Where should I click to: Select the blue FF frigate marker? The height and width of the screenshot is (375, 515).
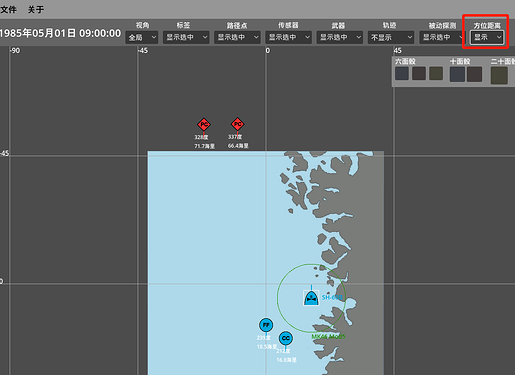point(266,325)
